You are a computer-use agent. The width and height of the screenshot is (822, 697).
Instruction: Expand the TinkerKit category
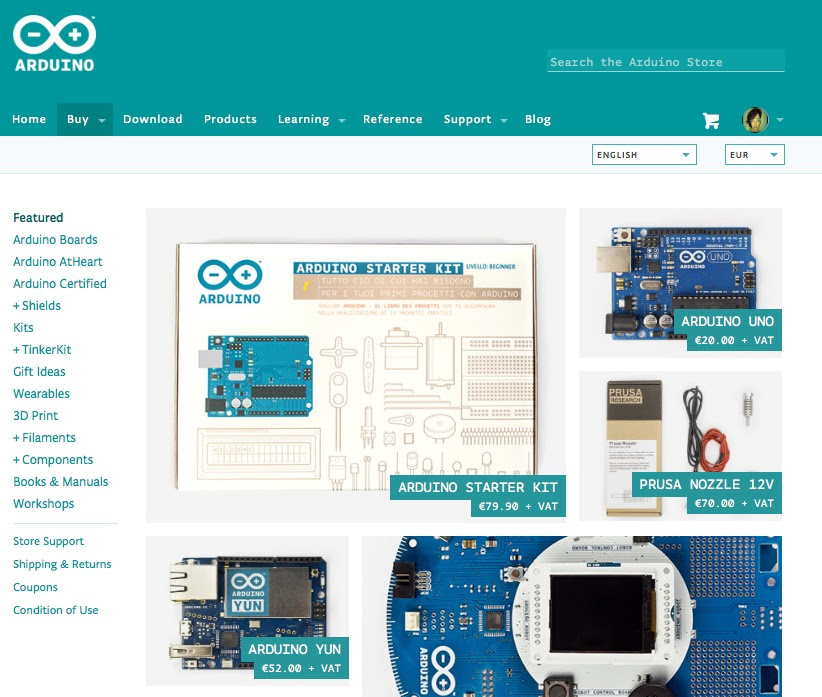[x=42, y=349]
